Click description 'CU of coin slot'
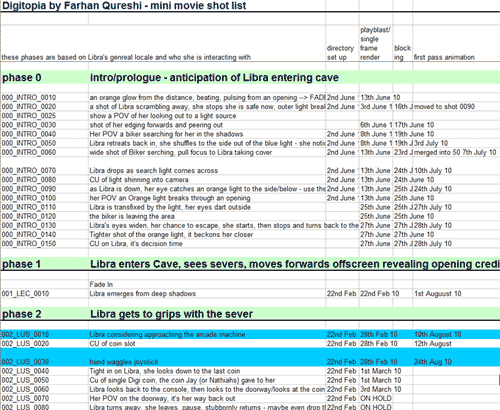 pos(112,344)
